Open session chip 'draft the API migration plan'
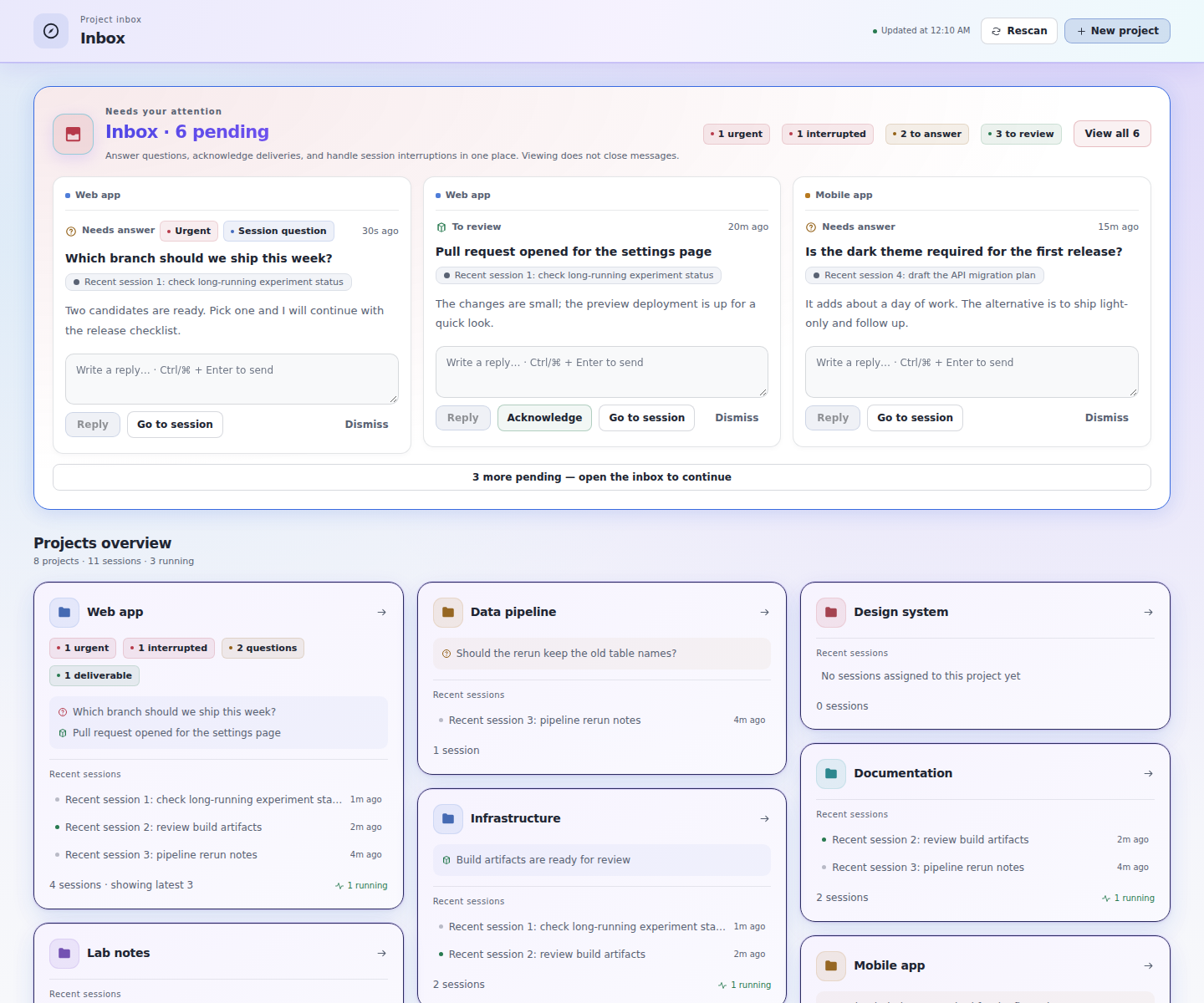The image size is (1204, 1003). click(925, 275)
